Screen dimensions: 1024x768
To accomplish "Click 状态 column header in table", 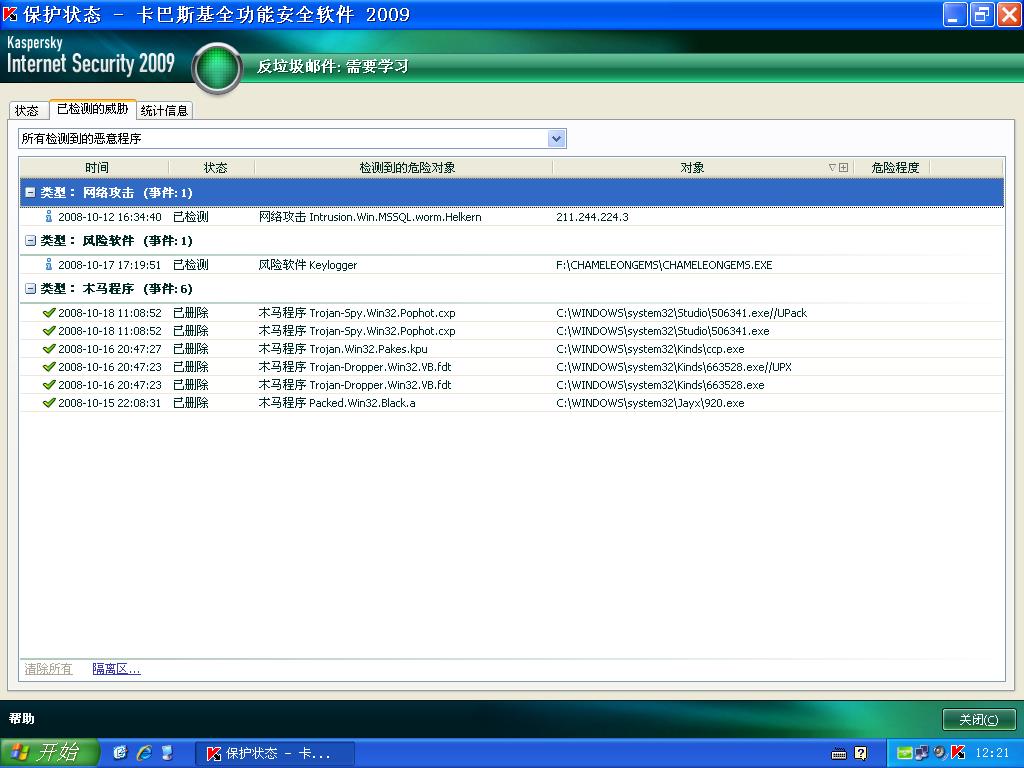I will point(216,168).
